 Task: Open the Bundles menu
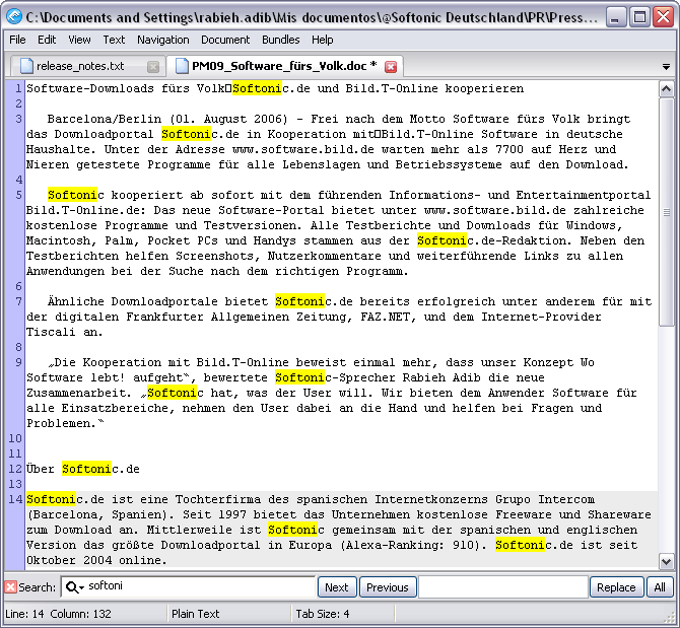point(281,40)
